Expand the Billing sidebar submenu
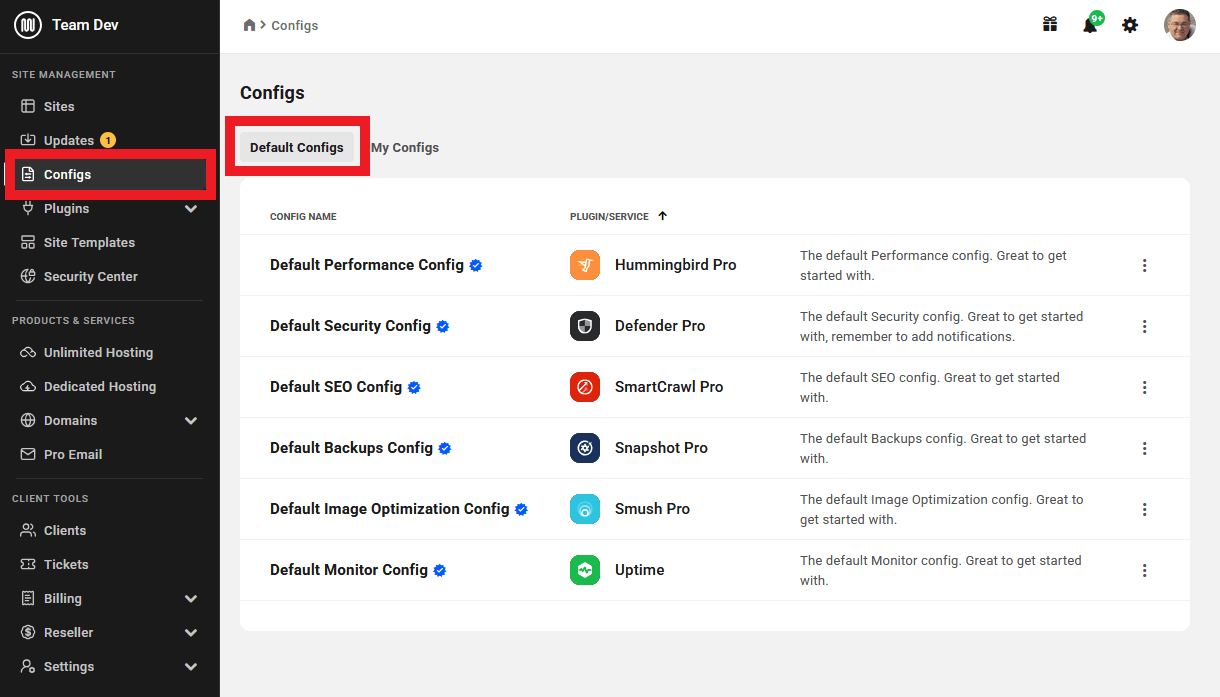 191,598
